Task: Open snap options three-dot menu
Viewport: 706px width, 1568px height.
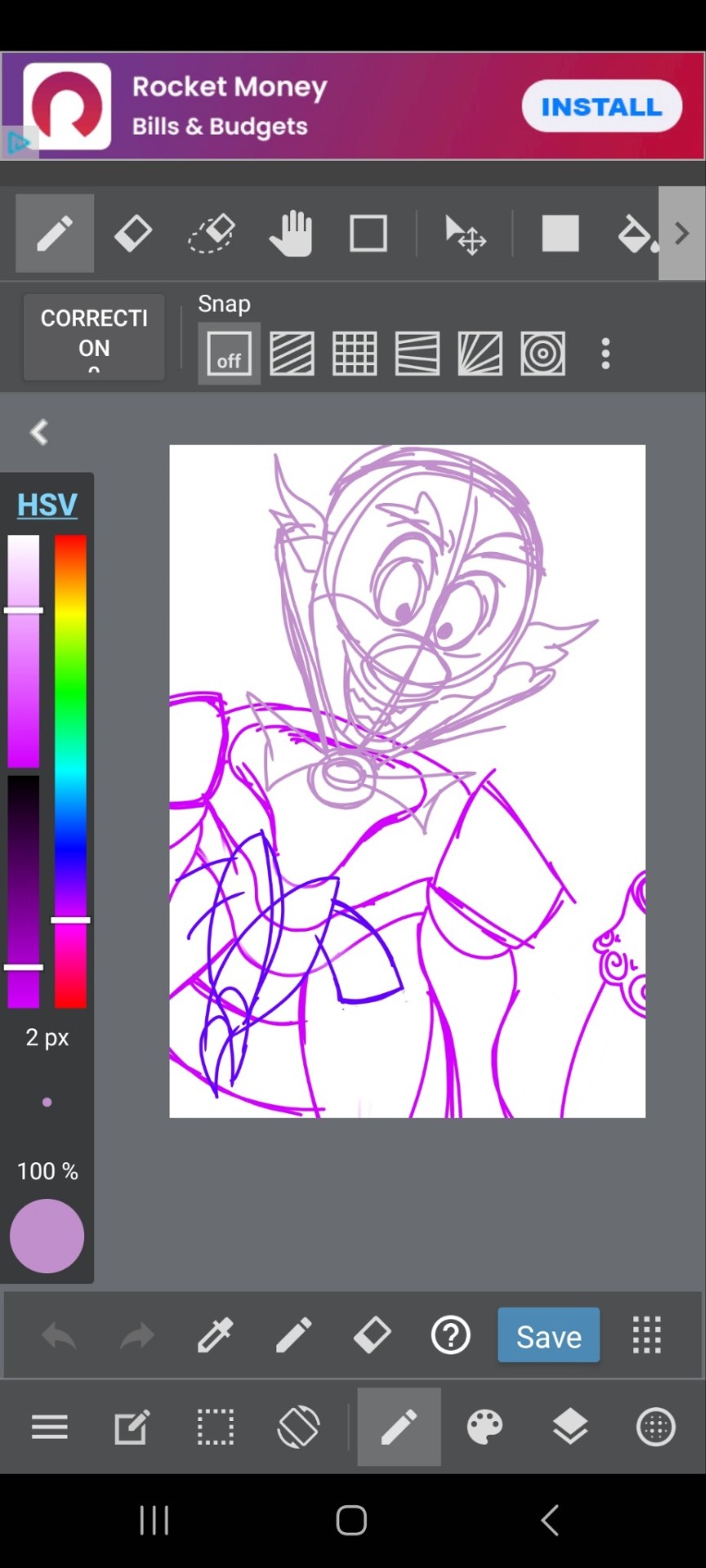Action: 605,354
